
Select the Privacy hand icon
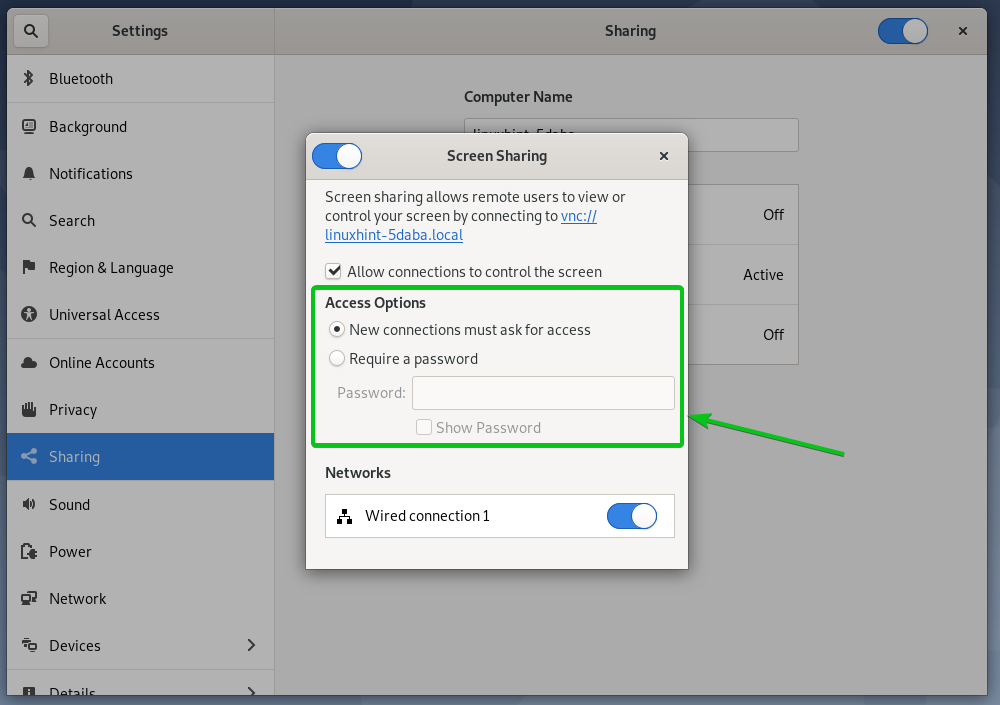[x=29, y=409]
